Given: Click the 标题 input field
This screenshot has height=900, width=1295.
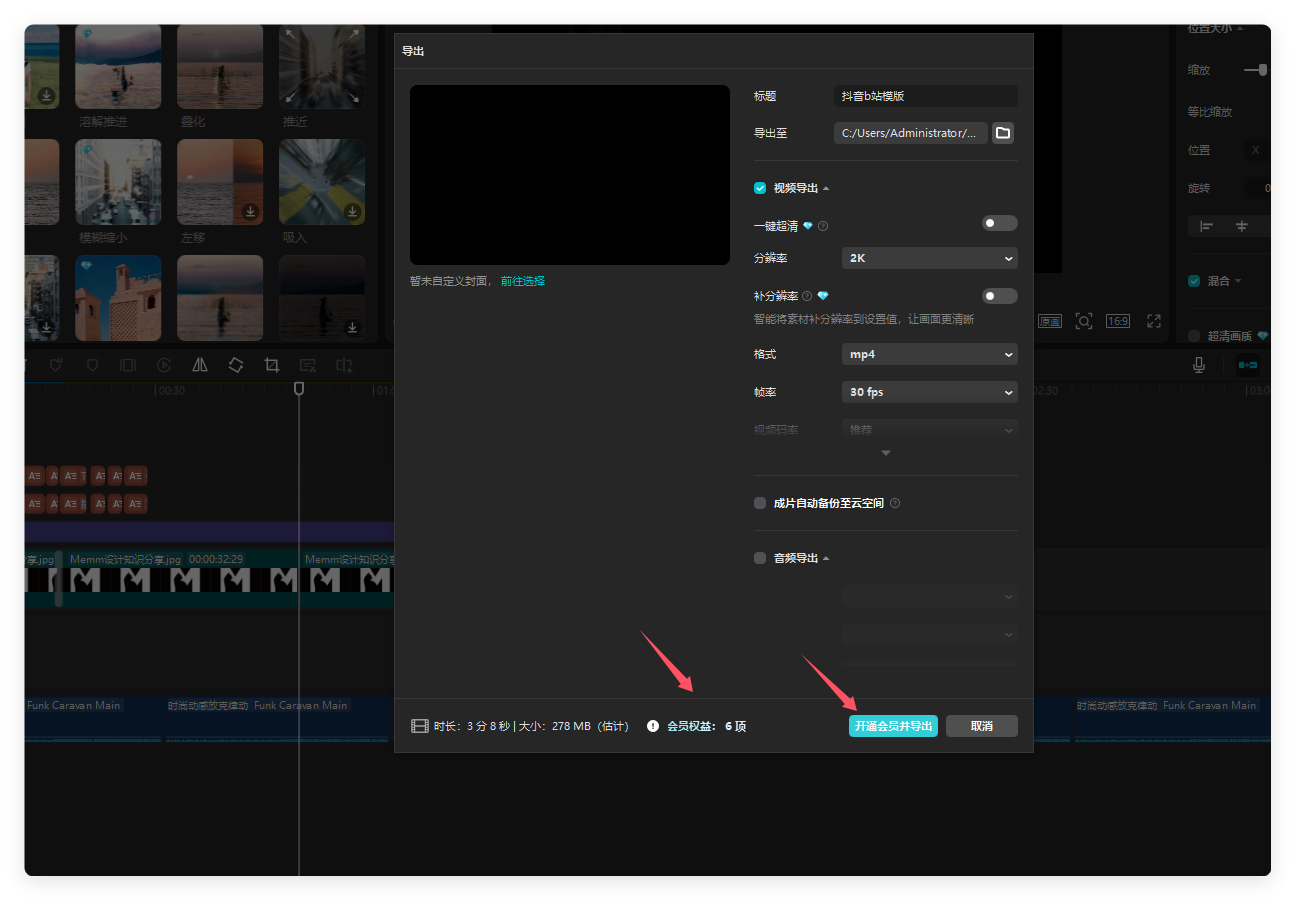Looking at the screenshot, I should [x=925, y=96].
